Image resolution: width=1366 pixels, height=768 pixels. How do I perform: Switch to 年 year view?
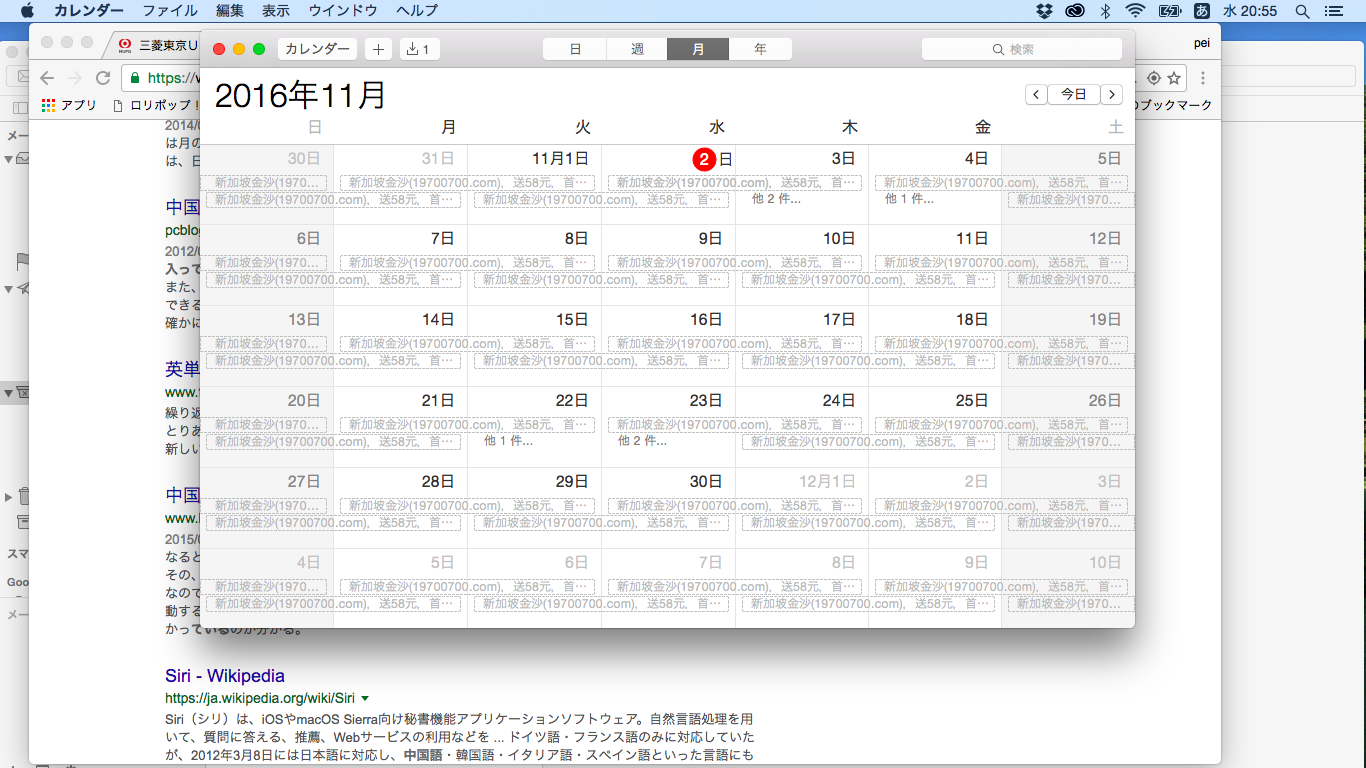pos(760,49)
